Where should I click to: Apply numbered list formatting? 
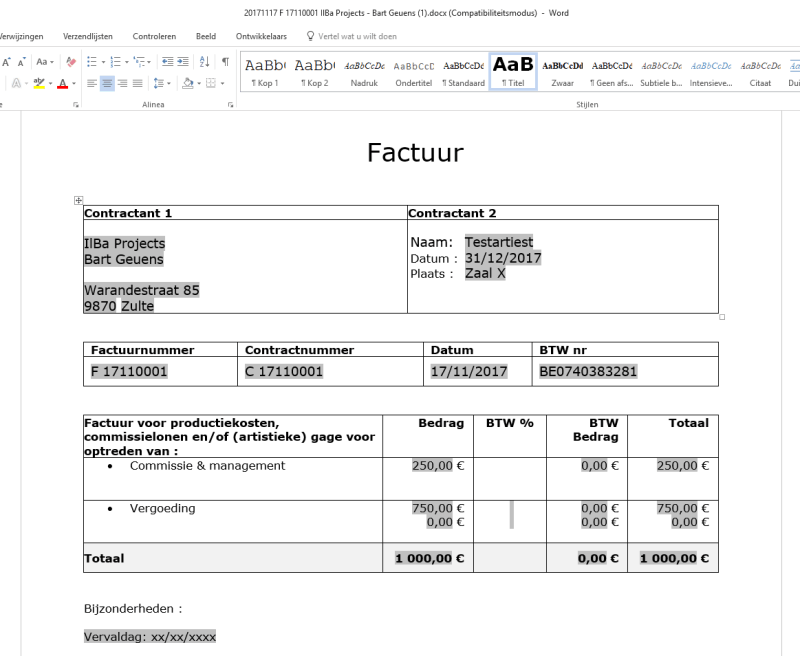116,62
